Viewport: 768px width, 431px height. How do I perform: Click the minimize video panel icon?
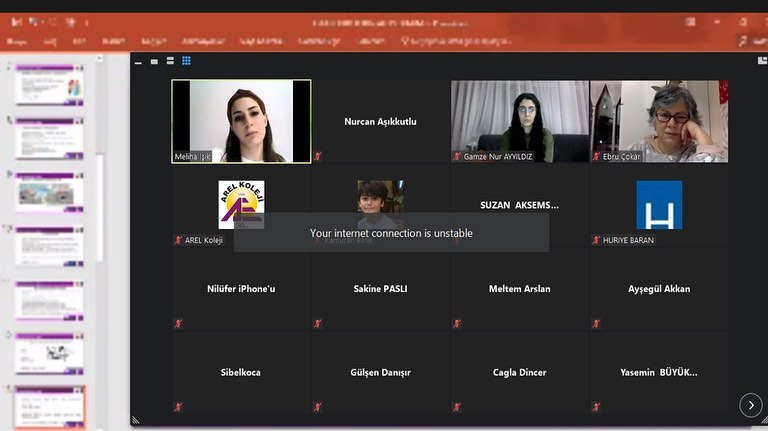click(x=138, y=61)
